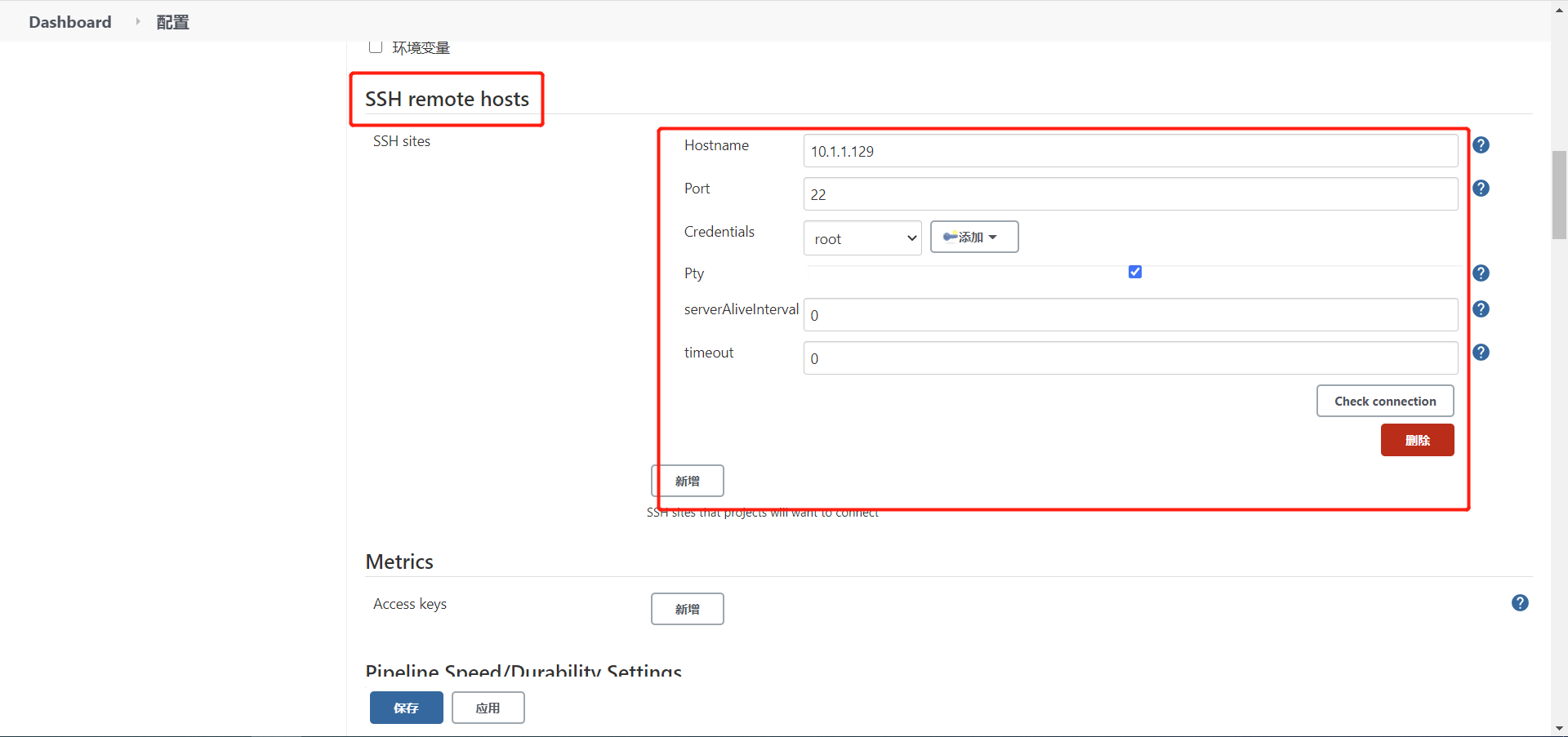Viewport: 1568px width, 737px height.
Task: Open the serverAliveInterval help icon
Action: pyautogui.click(x=1481, y=309)
